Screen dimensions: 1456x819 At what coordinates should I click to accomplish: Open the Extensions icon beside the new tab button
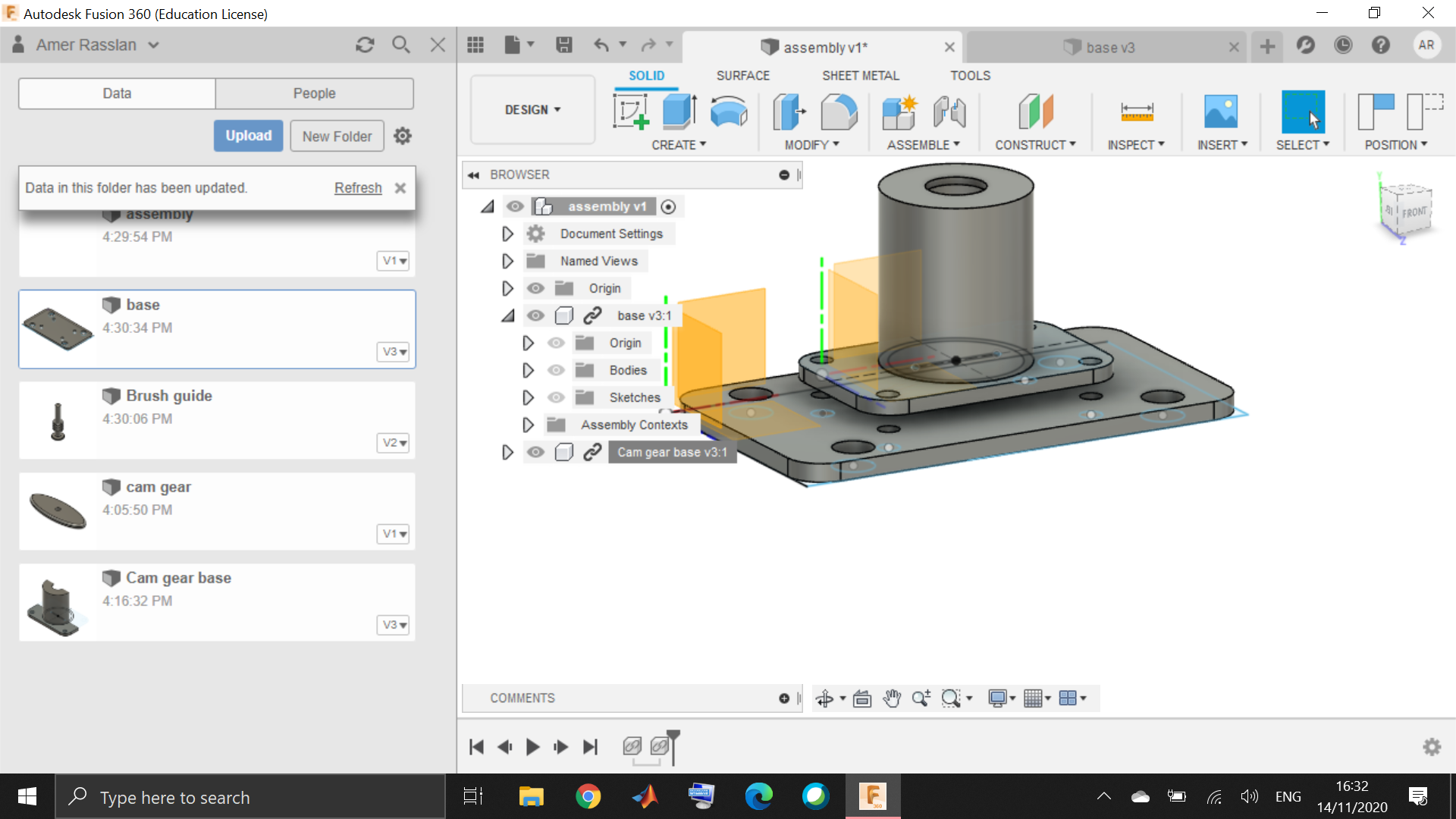pos(1305,45)
